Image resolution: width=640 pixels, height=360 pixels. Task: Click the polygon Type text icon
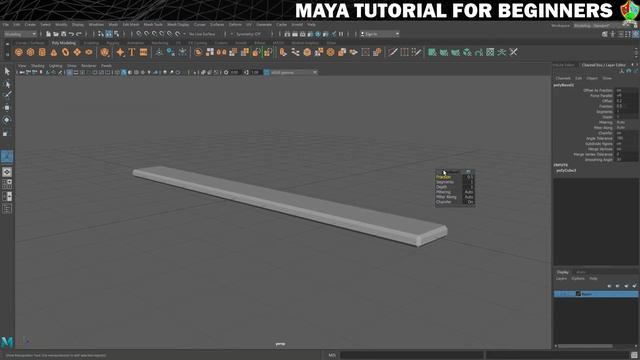coord(132,52)
